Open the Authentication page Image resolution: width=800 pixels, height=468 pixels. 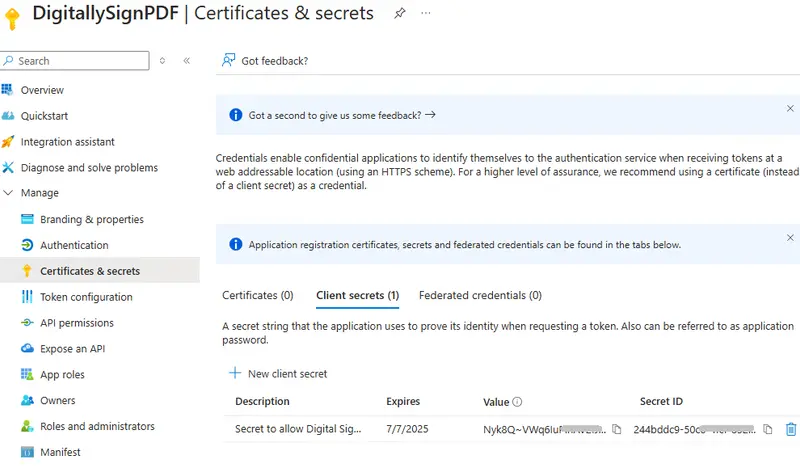[x=74, y=245]
